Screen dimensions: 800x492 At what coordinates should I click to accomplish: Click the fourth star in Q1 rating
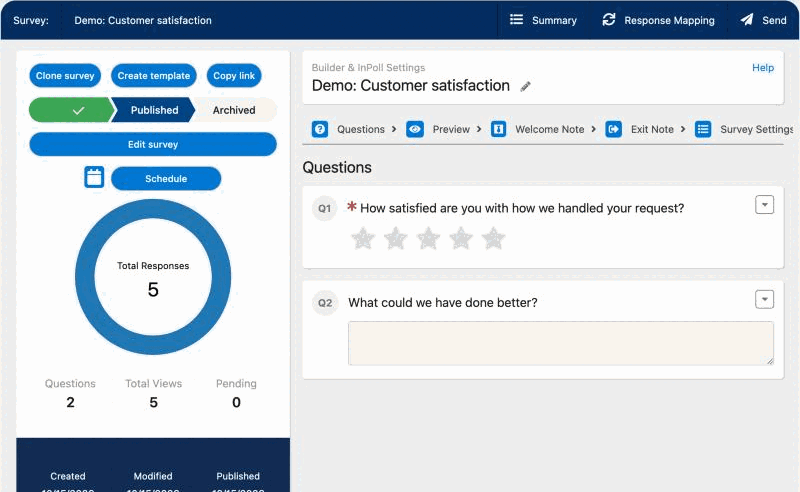click(x=461, y=238)
